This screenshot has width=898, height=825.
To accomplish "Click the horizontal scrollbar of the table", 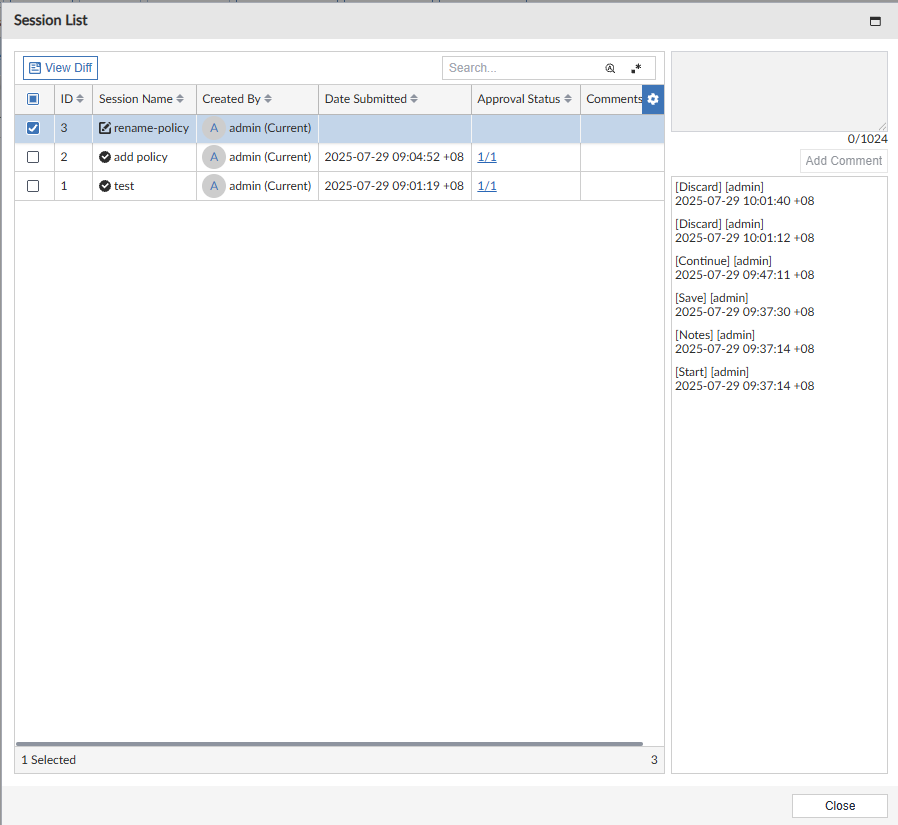I will (329, 744).
